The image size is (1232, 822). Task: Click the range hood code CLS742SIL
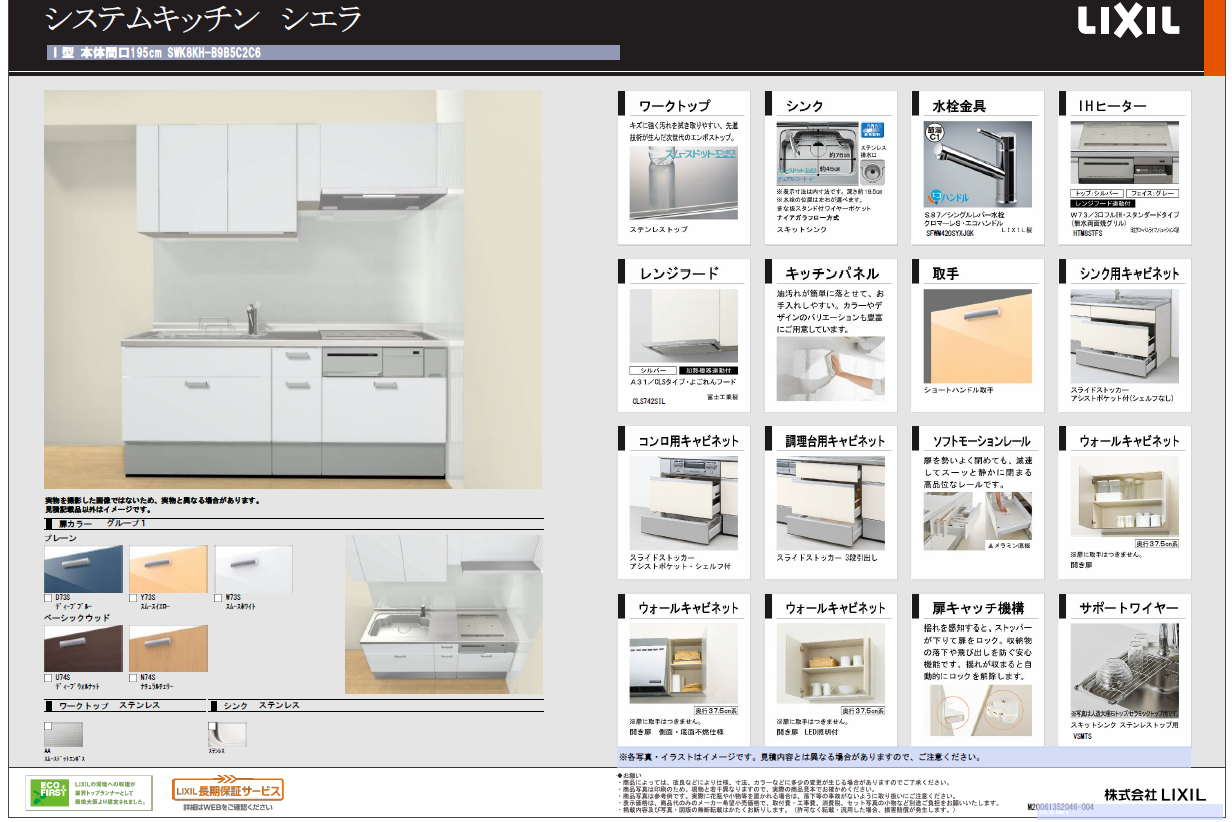649,401
